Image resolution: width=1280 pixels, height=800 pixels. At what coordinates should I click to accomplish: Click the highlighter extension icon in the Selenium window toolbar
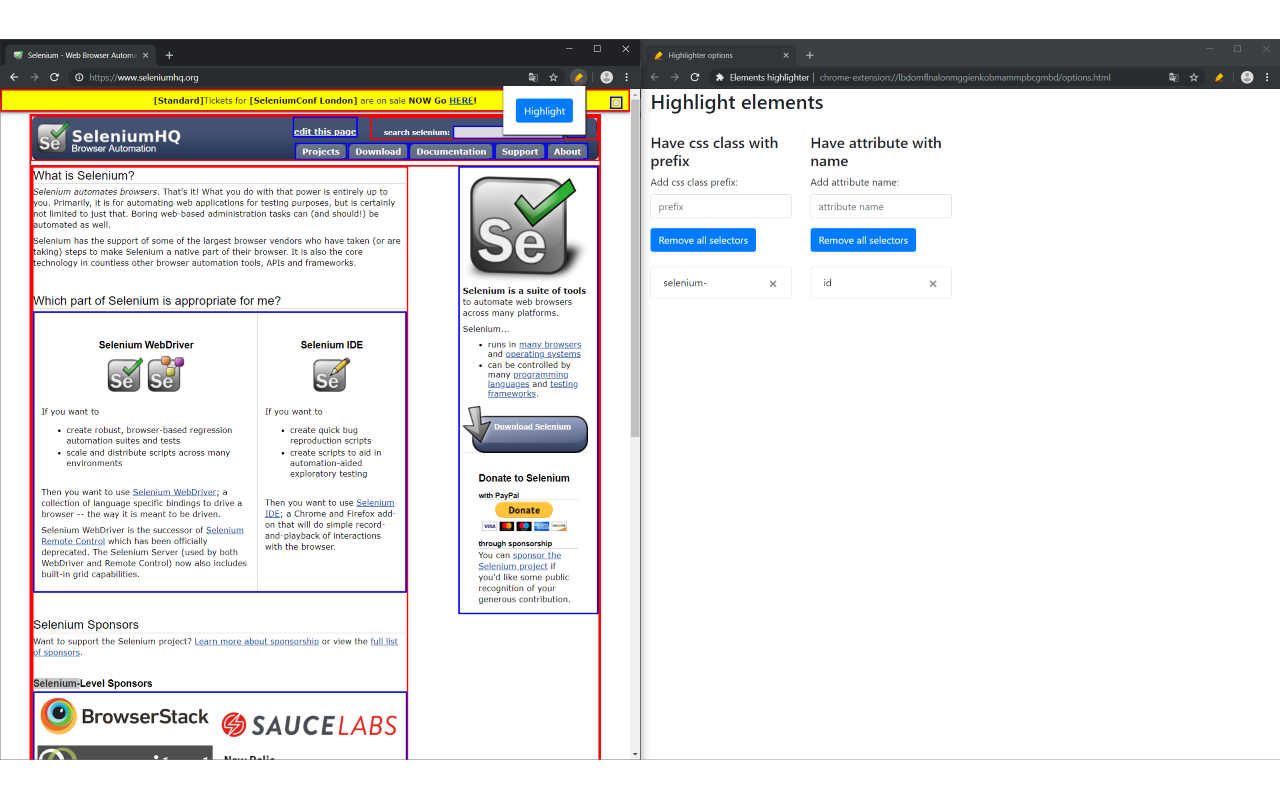click(x=578, y=77)
